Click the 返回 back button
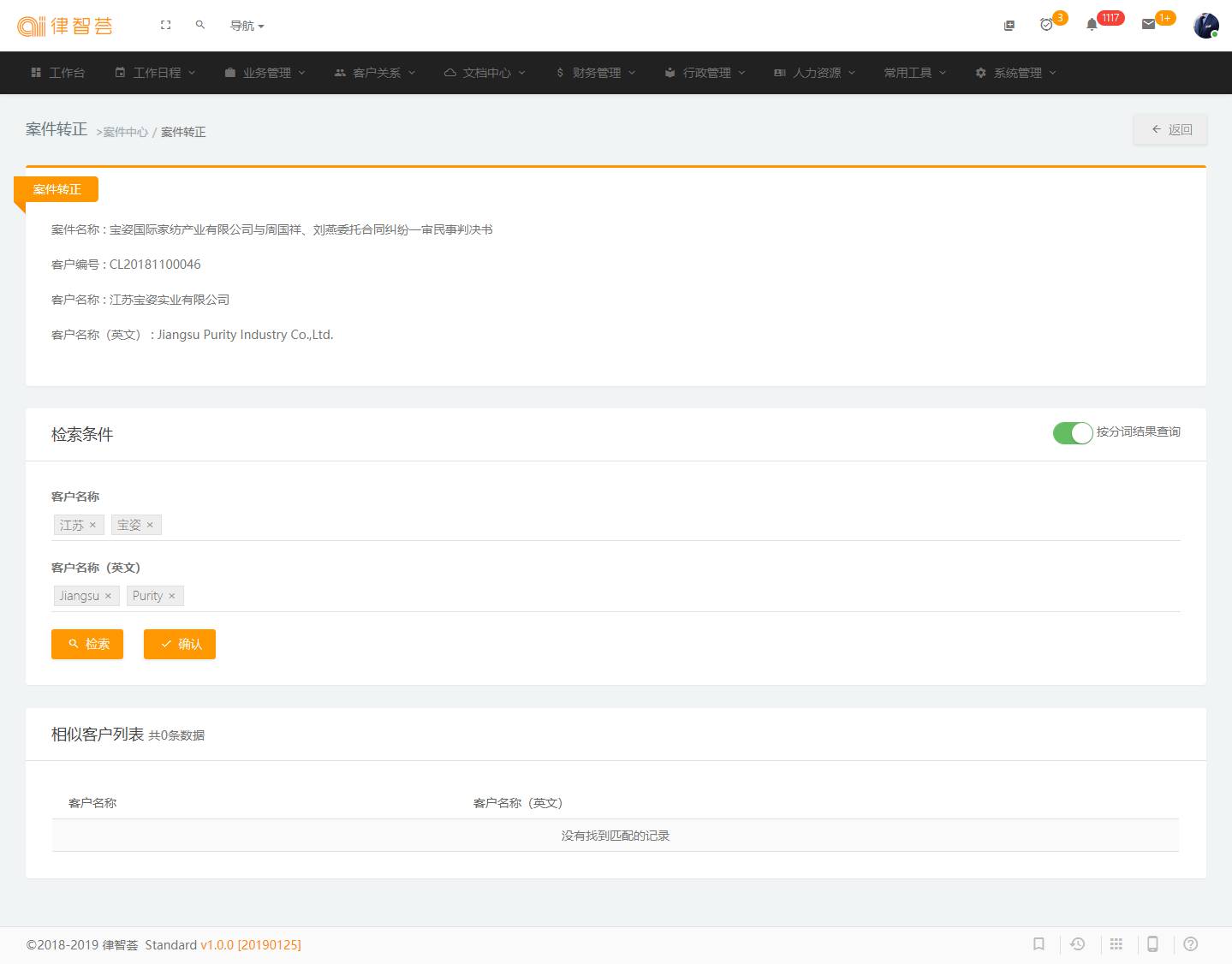 coord(1171,129)
